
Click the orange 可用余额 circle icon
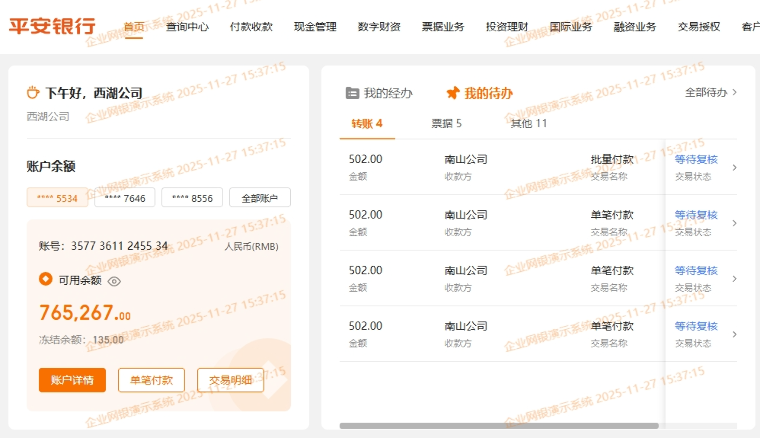click(x=46, y=279)
